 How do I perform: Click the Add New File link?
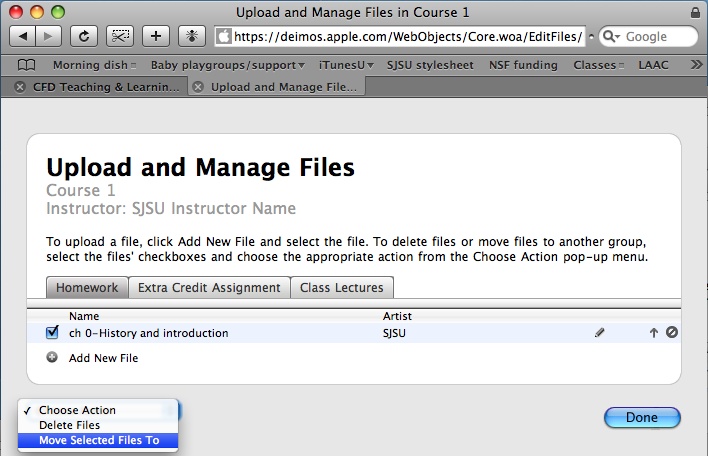coord(103,358)
